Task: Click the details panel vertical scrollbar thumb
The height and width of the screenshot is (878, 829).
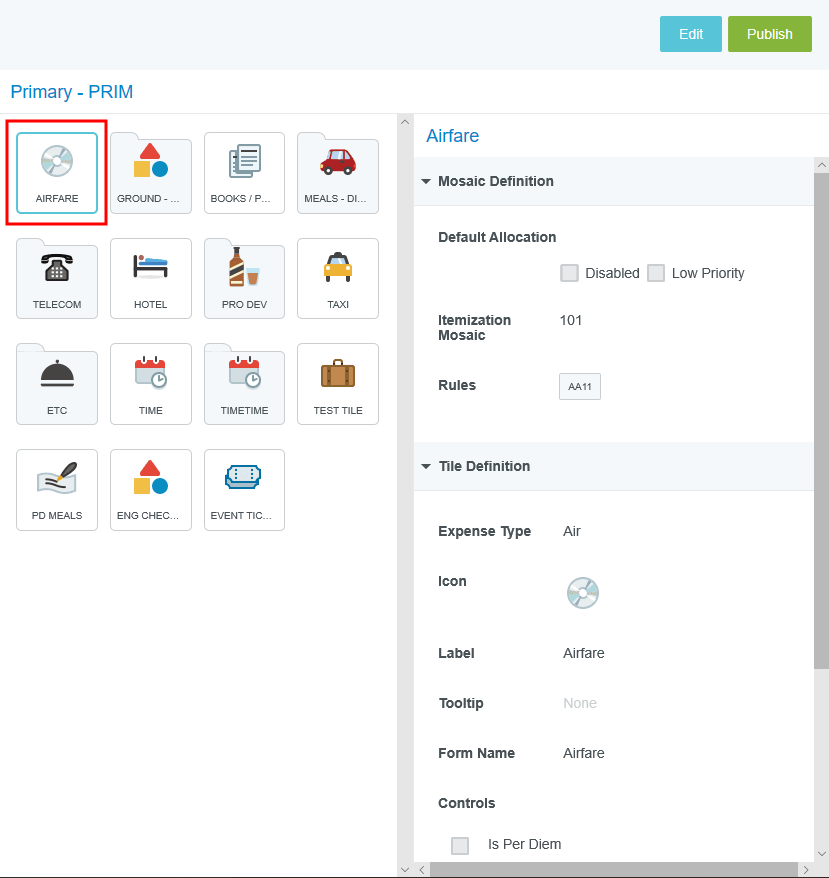Action: coord(822,421)
